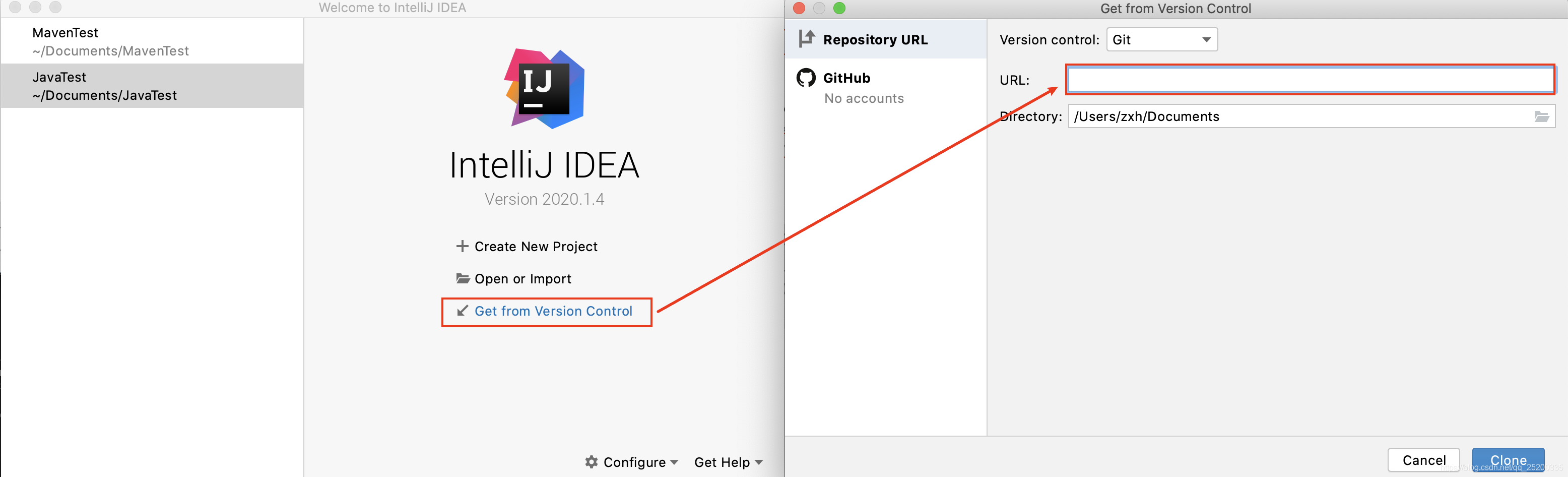Click the IntelliJ IDEA logo
Viewport: 1568px width, 477px height.
point(544,88)
